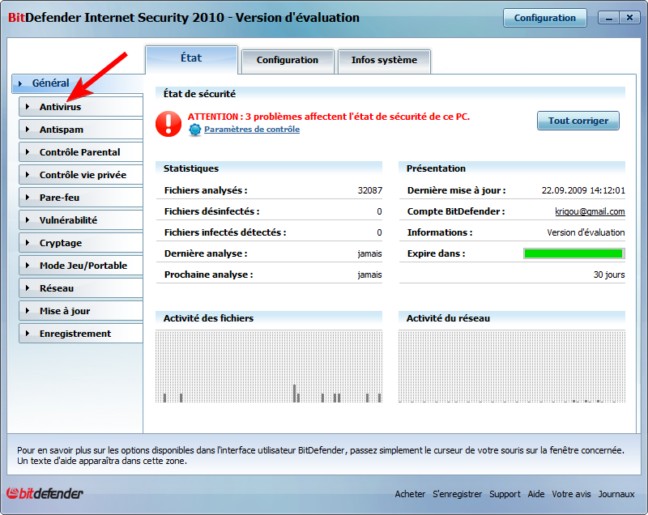This screenshot has width=648, height=515.
Task: Click the Configuration button in title bar
Action: [x=545, y=18]
